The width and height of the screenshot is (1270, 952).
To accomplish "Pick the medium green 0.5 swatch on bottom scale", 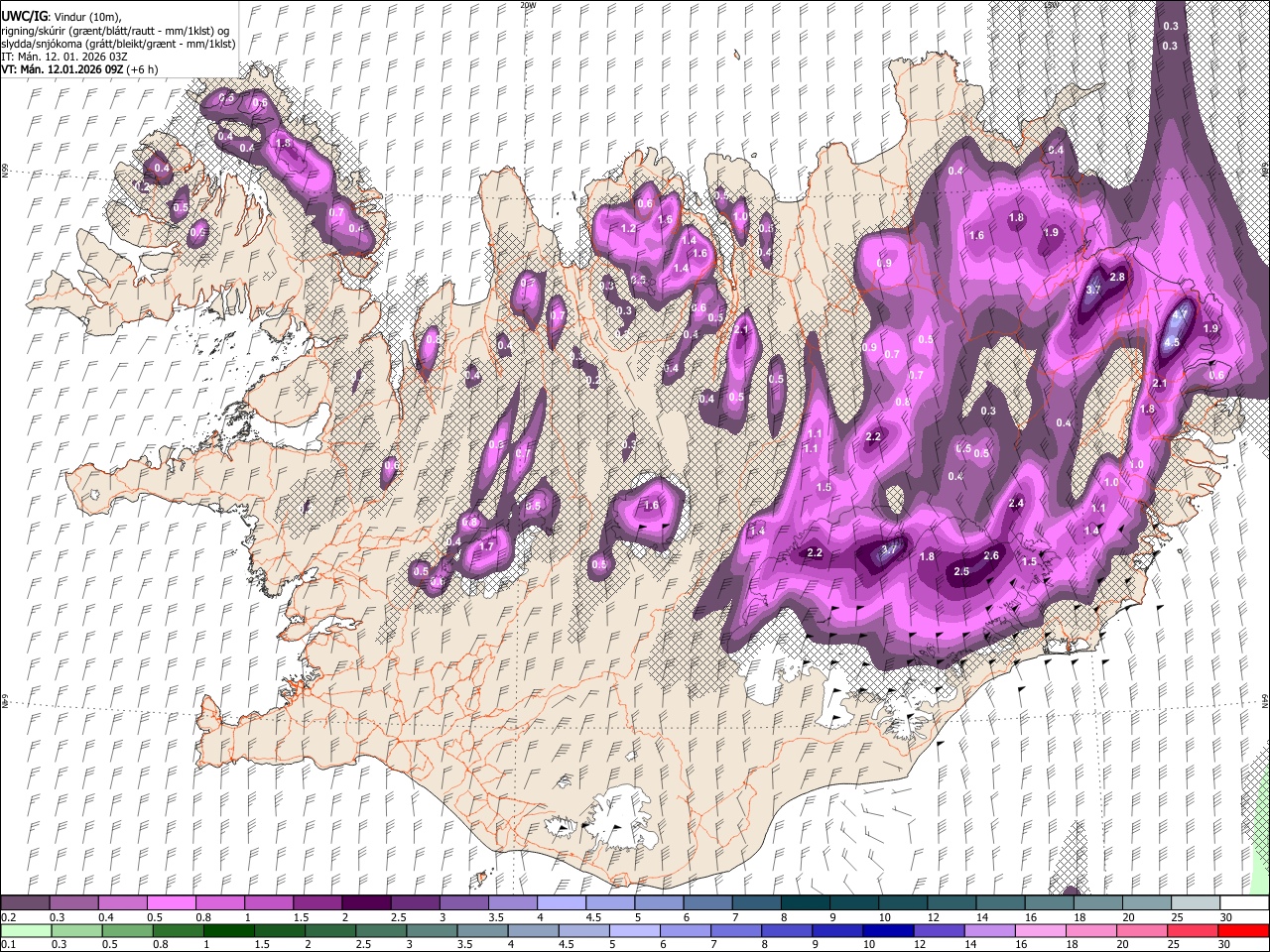I will (127, 930).
